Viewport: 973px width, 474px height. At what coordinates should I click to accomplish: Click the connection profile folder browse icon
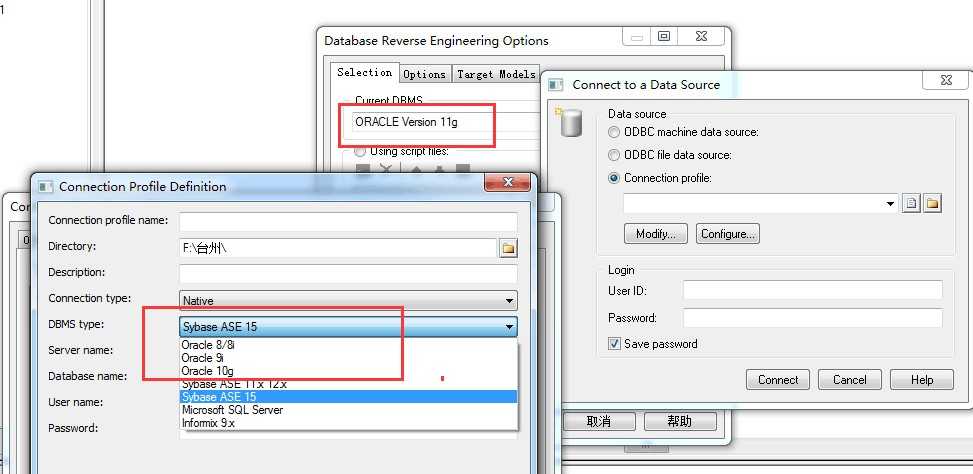point(932,203)
